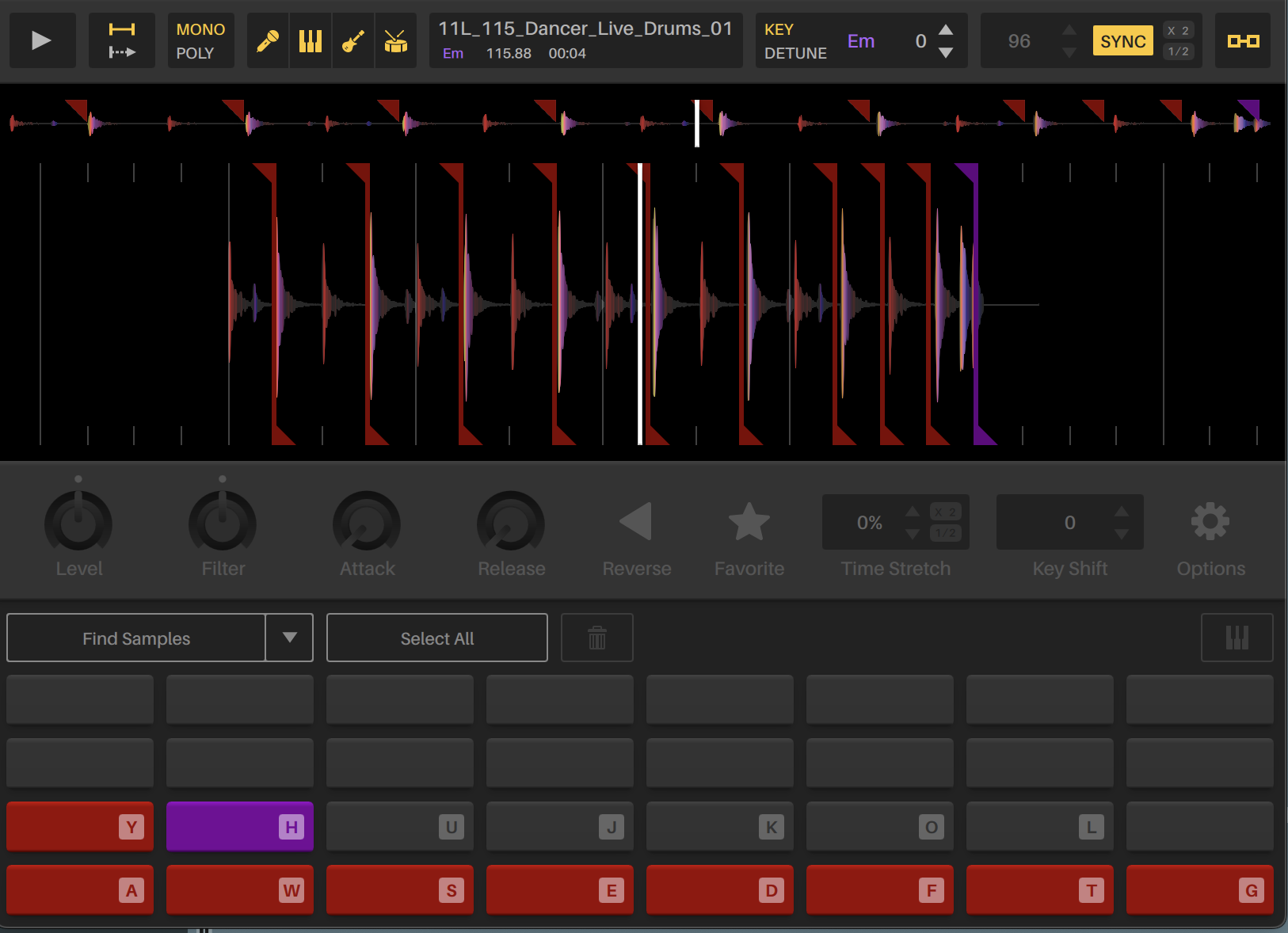Increase Key Shift with up arrow
1288x933 pixels.
pyautogui.click(x=1122, y=511)
